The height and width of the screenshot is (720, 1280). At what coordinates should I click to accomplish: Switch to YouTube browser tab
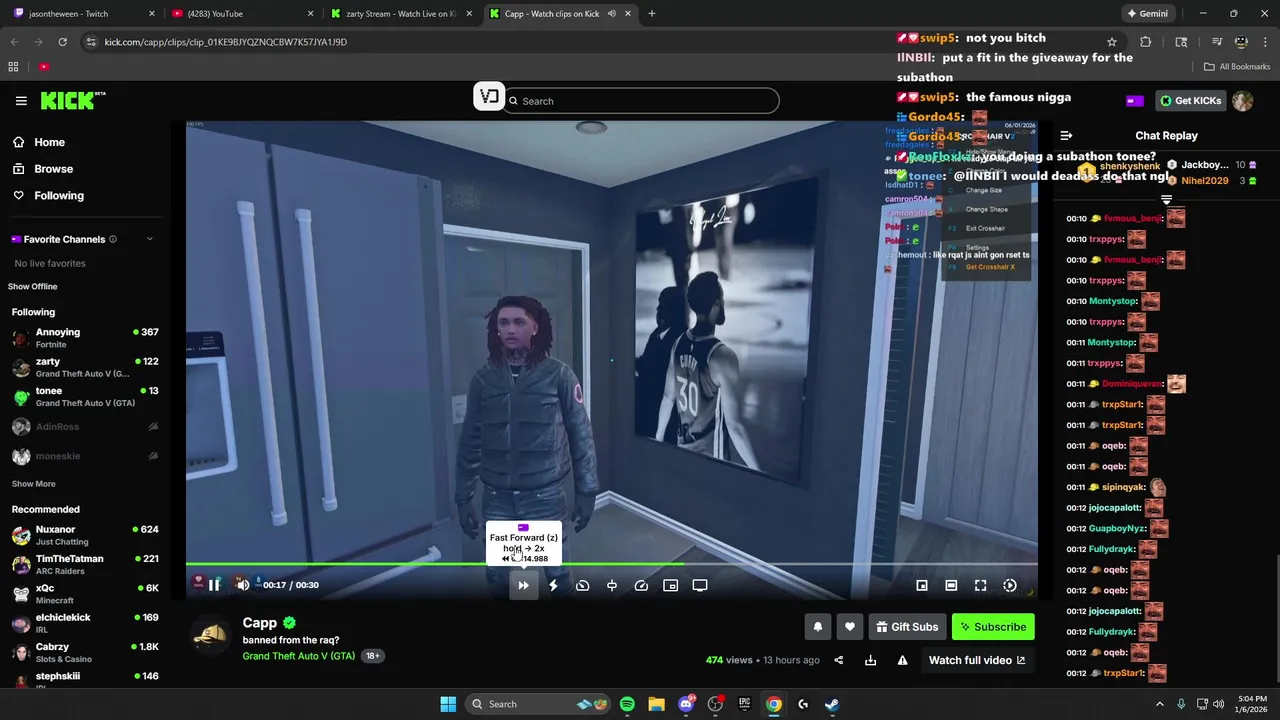tap(242, 14)
